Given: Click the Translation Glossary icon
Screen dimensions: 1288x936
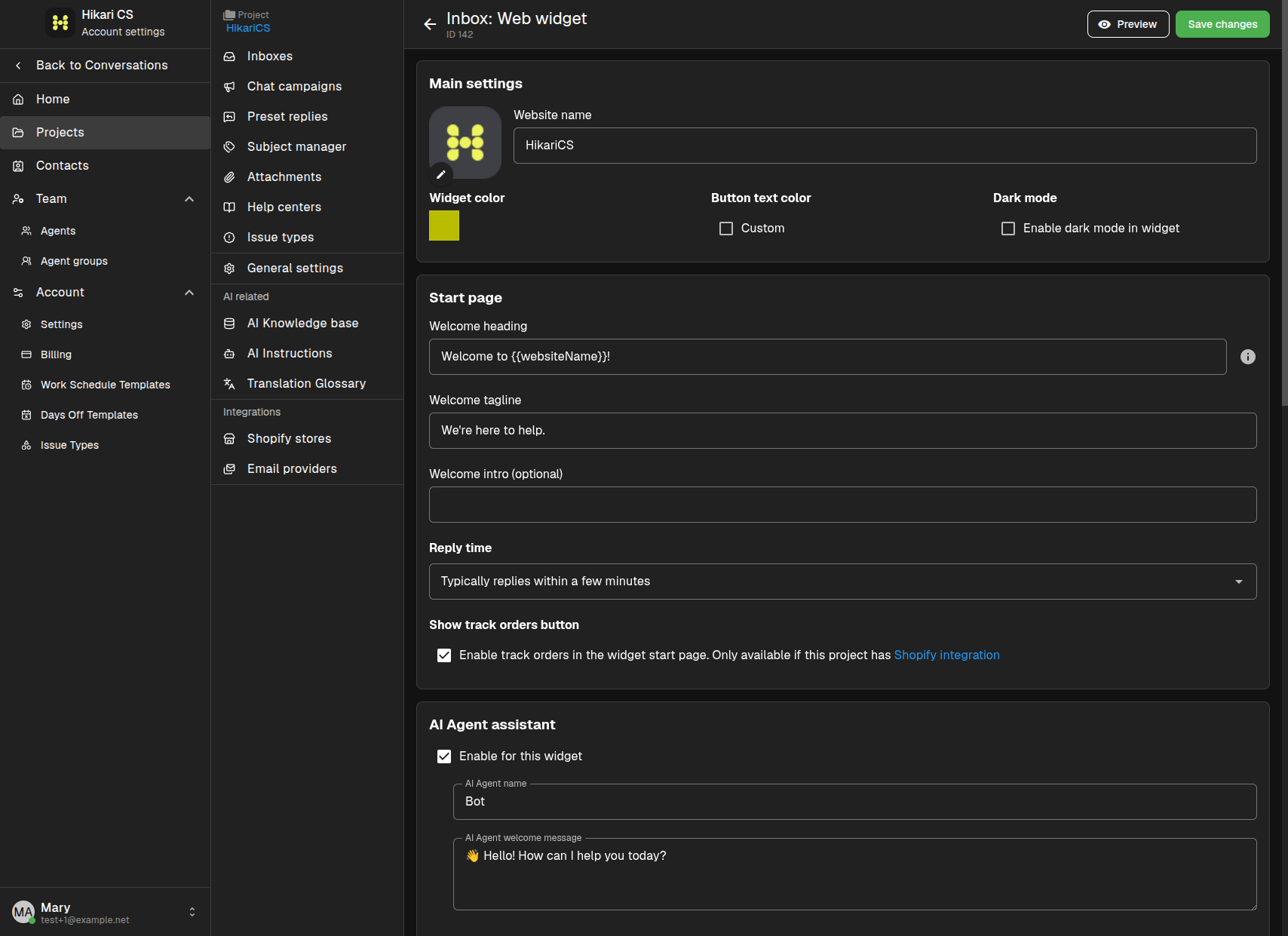Looking at the screenshot, I should (x=229, y=384).
